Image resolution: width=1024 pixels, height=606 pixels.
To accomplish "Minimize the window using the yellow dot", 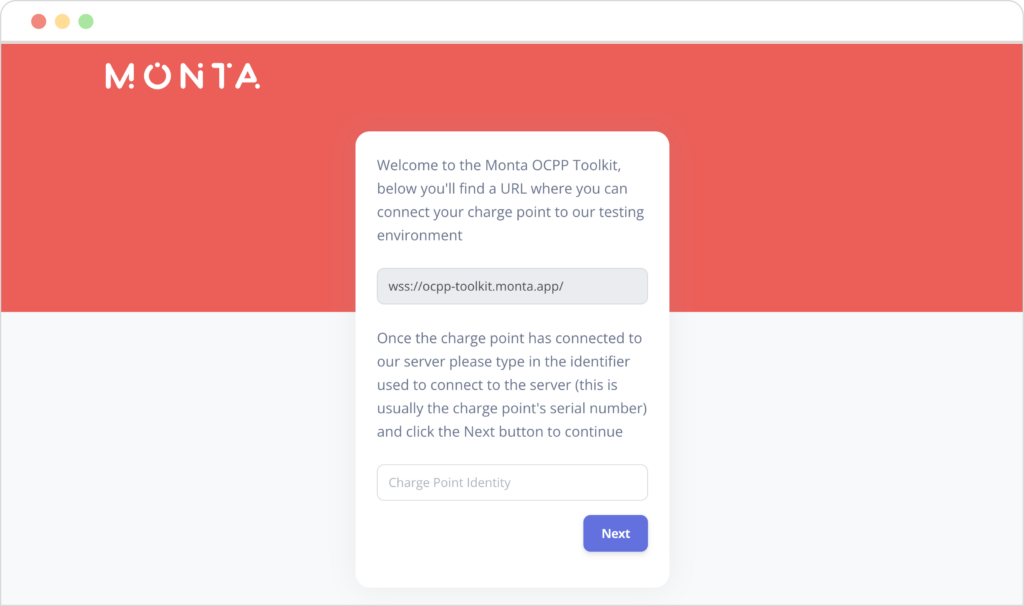I will pyautogui.click(x=62, y=22).
